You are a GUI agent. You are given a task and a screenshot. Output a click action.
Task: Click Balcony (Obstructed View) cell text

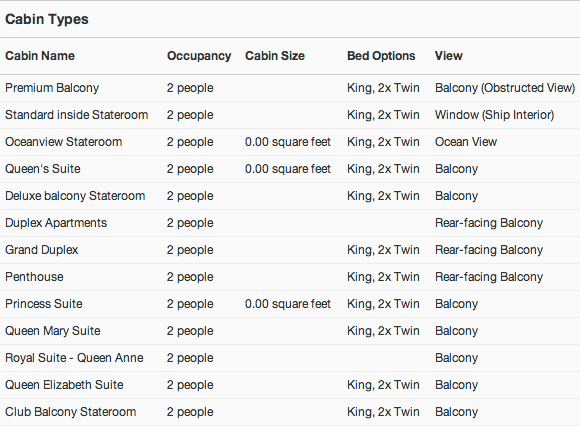click(x=505, y=88)
